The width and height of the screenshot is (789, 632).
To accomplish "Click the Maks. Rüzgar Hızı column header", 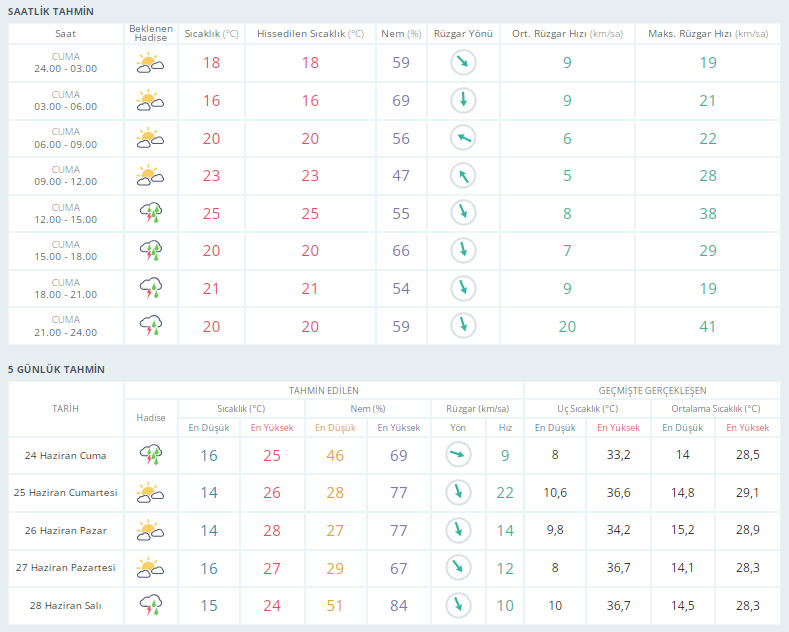I will tap(707, 33).
